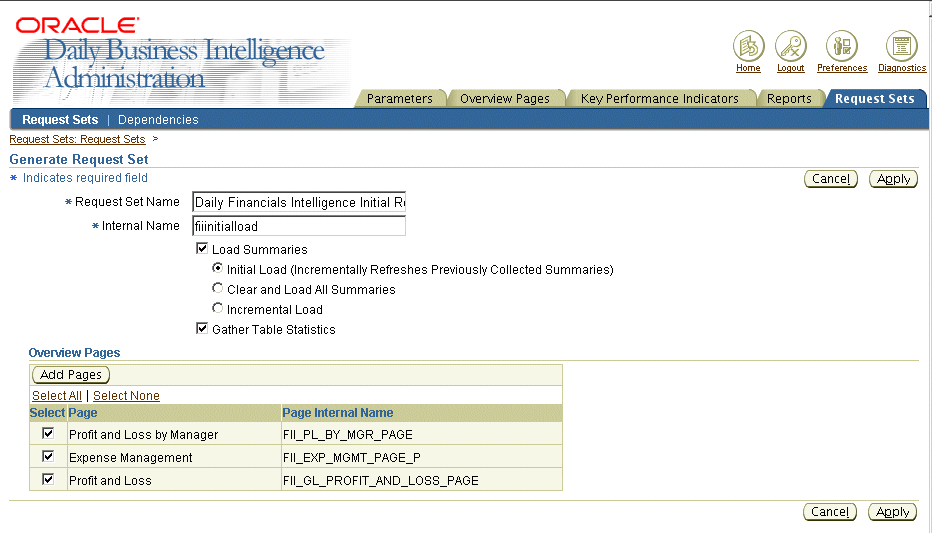Open the Reports tab

789,99
